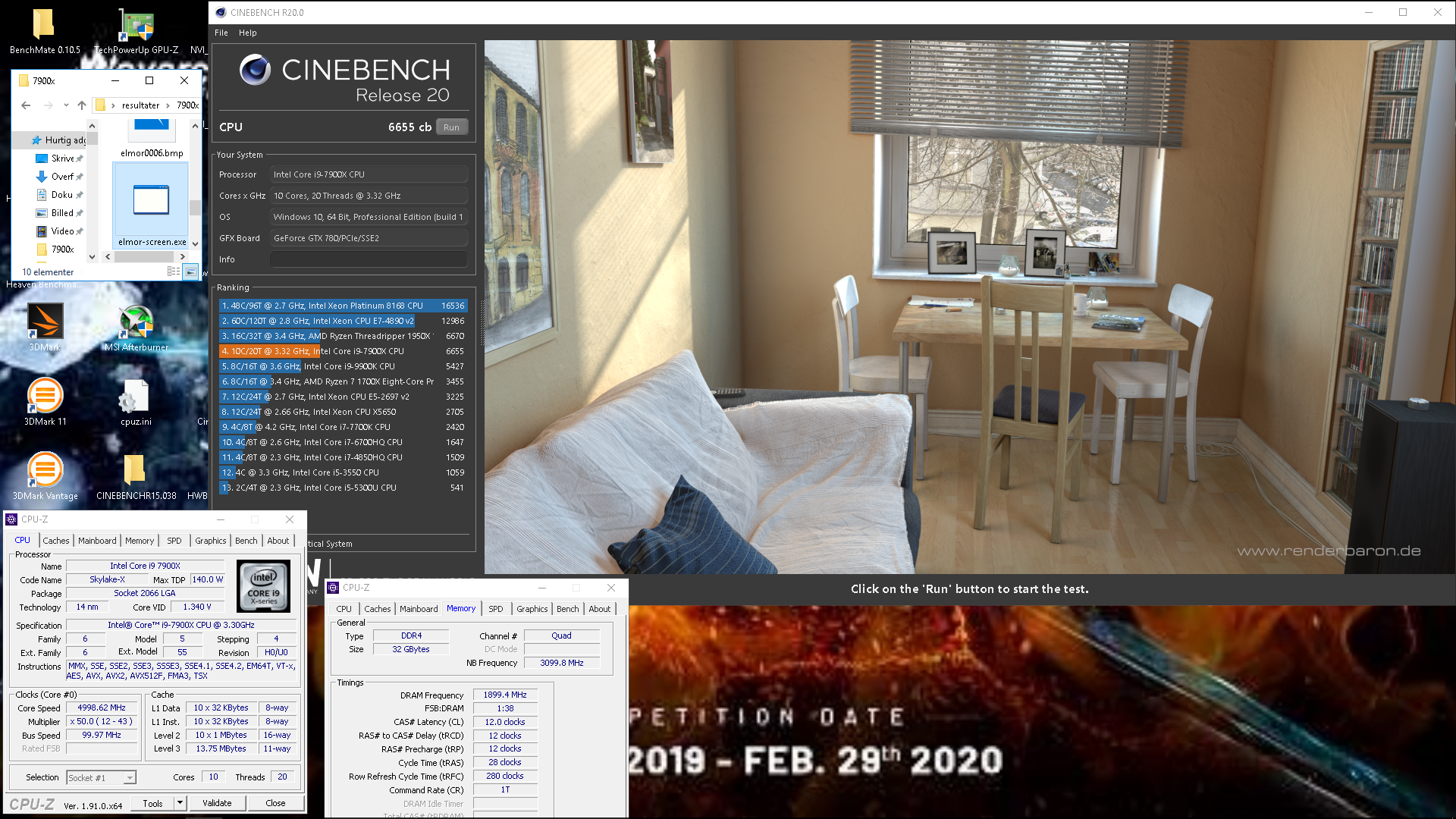Screen dimensions: 1456x819
Task: Click the Close button in CPU-Z
Action: (275, 803)
